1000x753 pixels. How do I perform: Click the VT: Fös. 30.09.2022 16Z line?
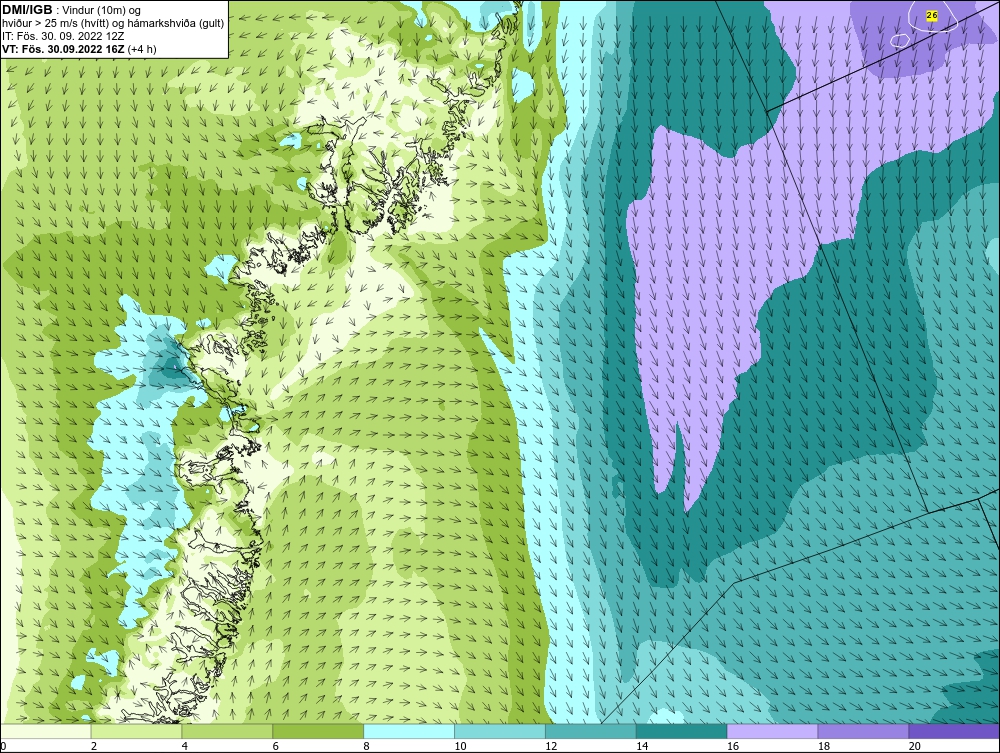click(x=79, y=49)
